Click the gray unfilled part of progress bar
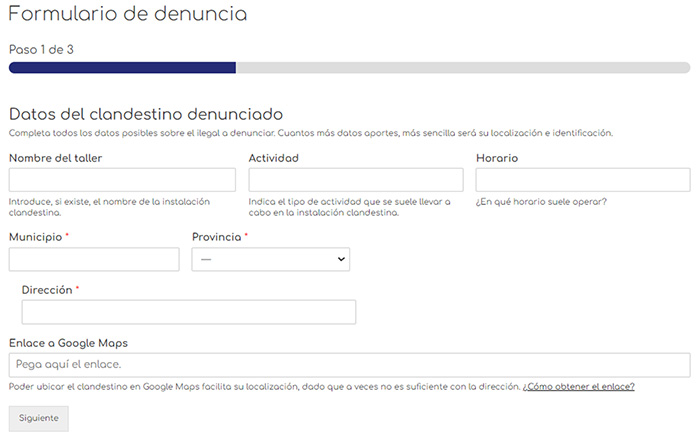The width and height of the screenshot is (700, 446). click(462, 68)
